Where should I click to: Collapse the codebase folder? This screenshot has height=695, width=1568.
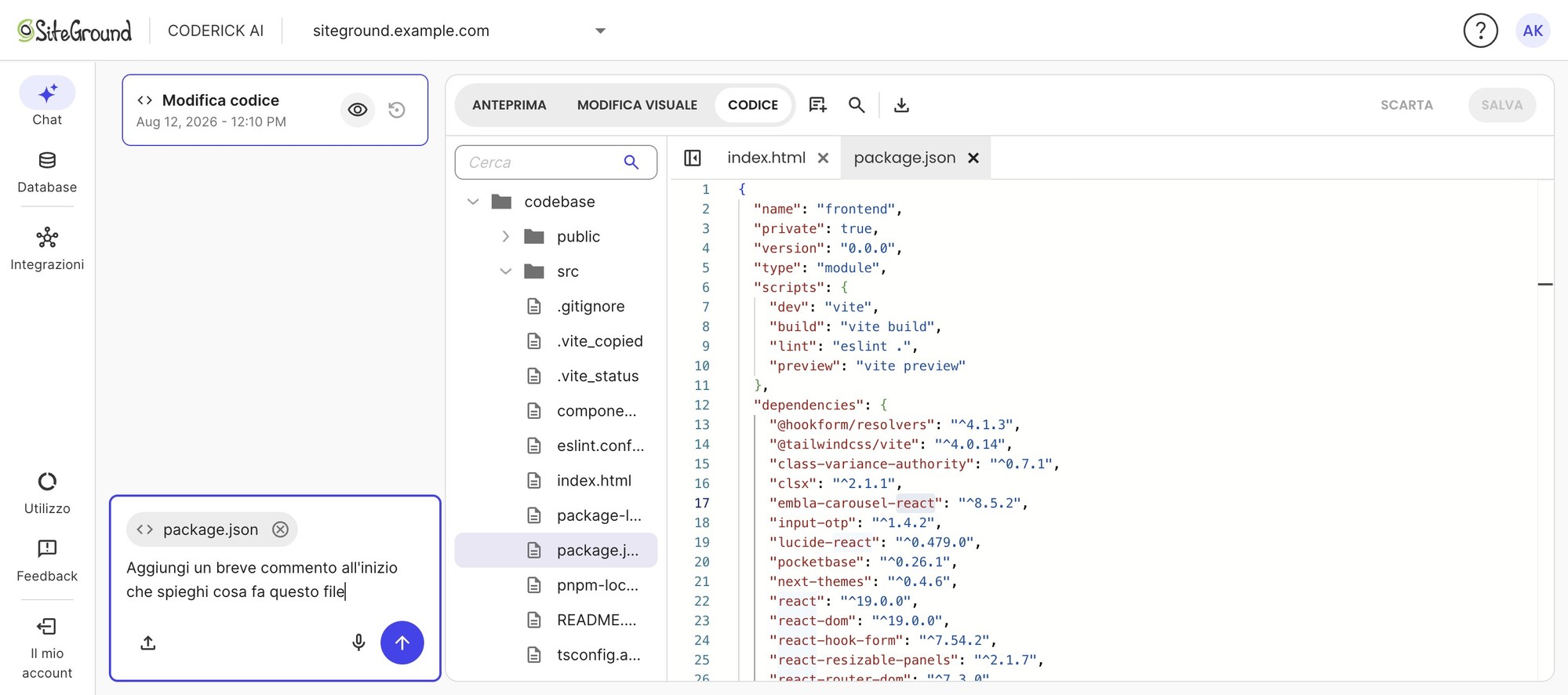[473, 202]
